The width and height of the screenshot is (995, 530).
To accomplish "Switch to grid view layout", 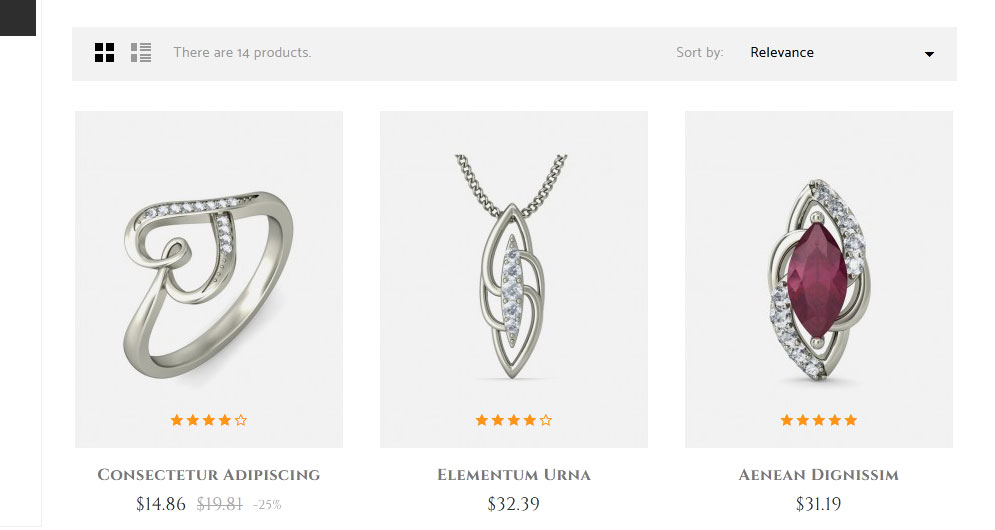I will (104, 53).
